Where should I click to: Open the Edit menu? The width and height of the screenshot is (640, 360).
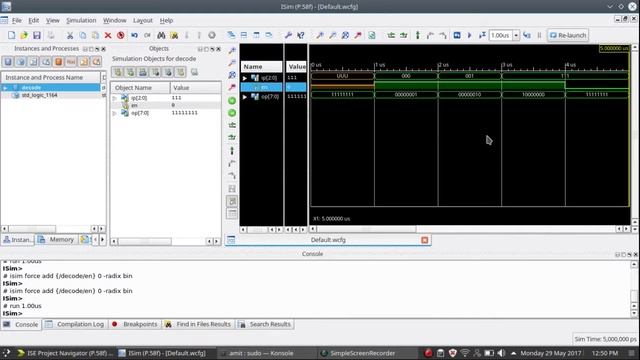tap(33, 20)
